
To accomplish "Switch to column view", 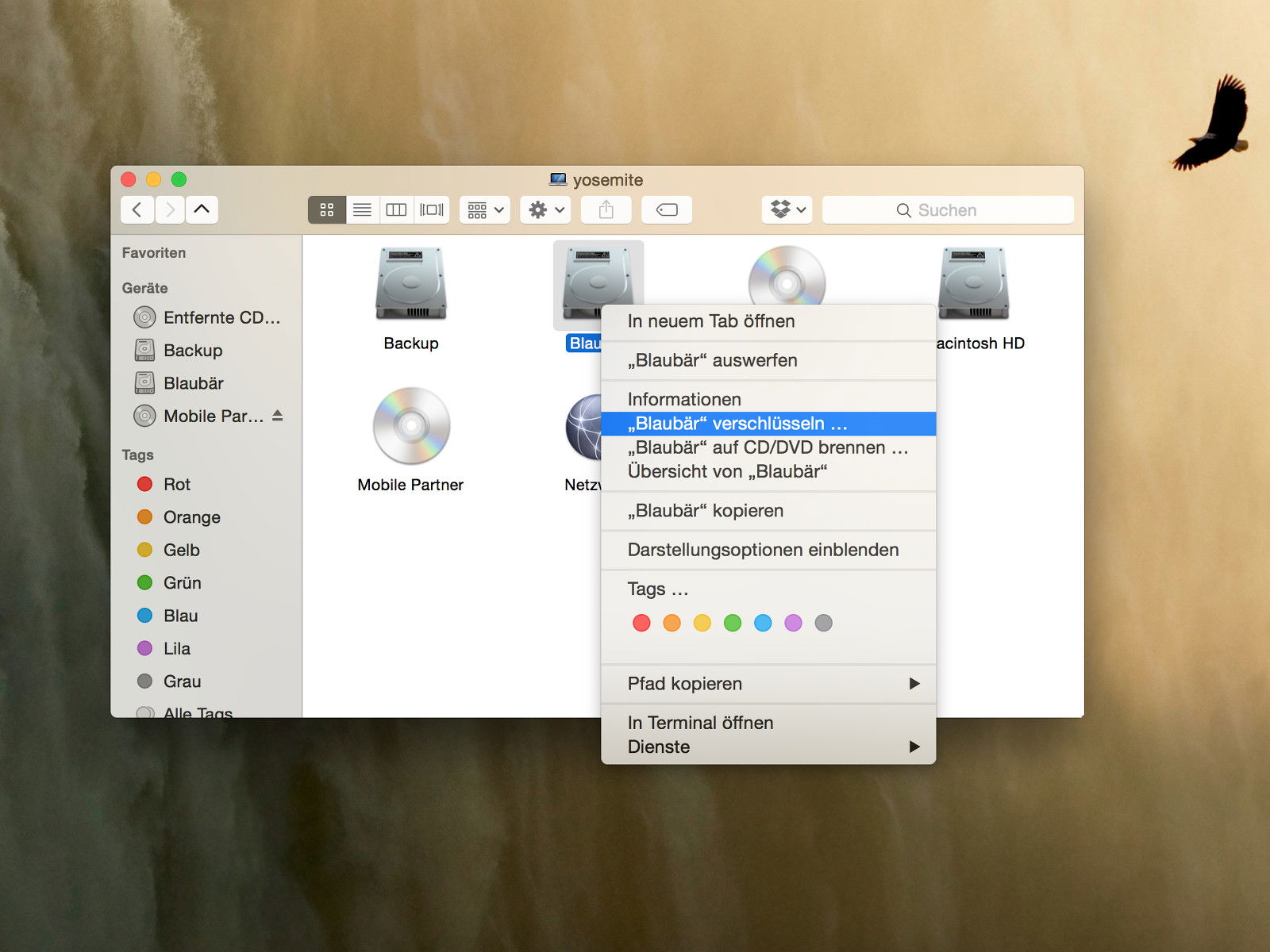I will [x=396, y=209].
